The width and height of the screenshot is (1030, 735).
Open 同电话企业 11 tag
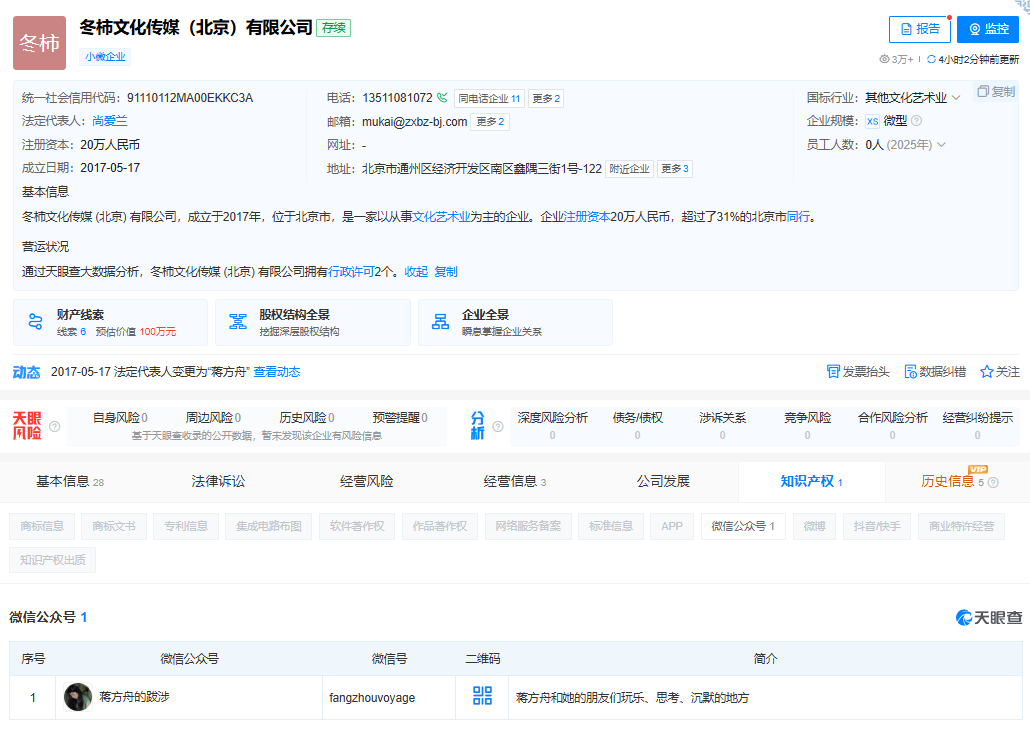[489, 99]
